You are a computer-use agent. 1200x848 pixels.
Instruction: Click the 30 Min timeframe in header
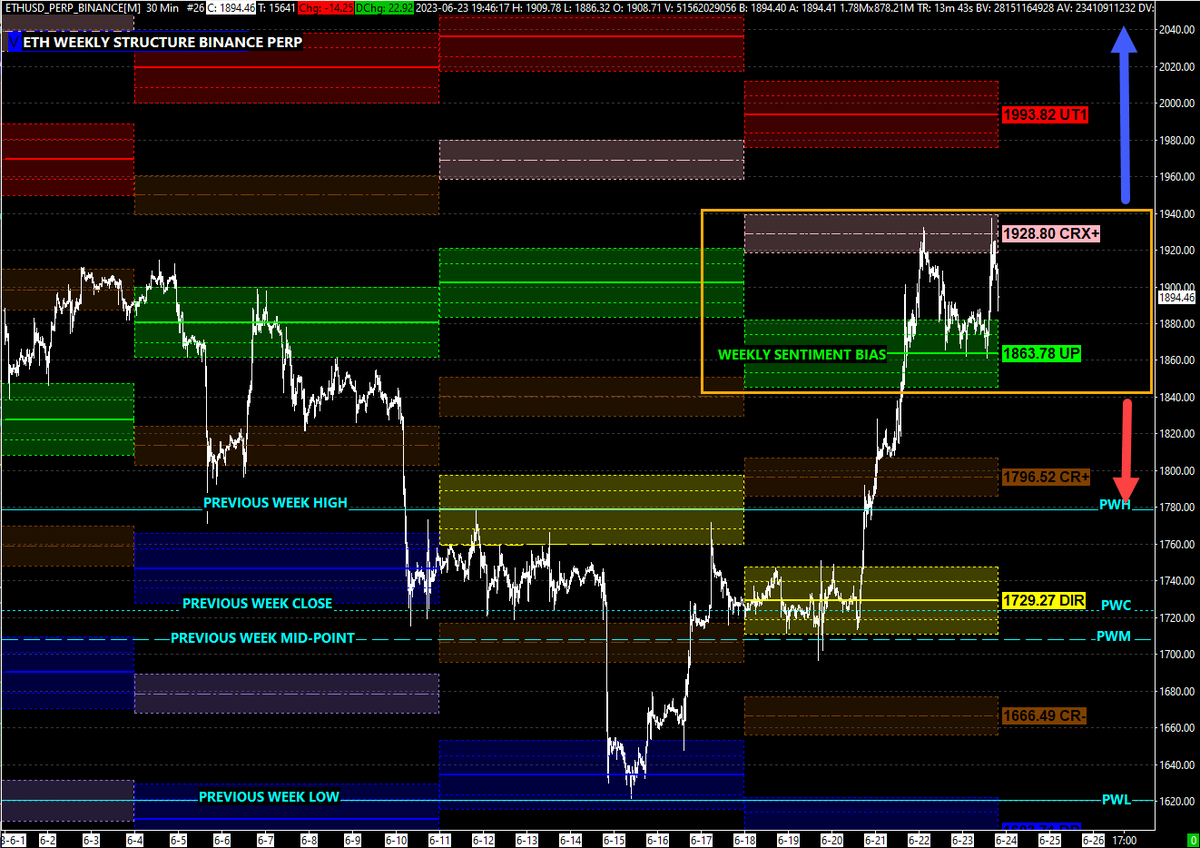pos(162,8)
